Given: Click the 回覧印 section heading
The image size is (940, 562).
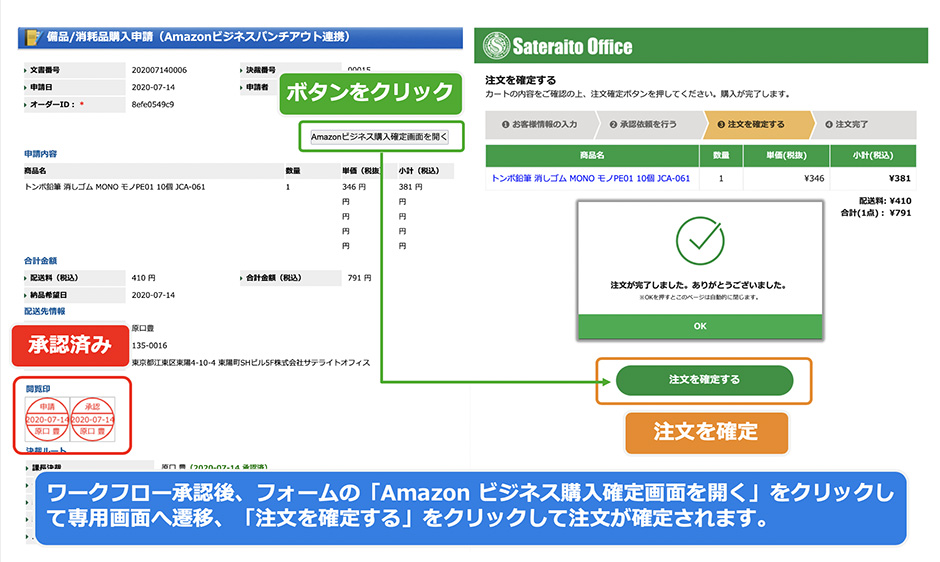Looking at the screenshot, I should pos(38,388).
